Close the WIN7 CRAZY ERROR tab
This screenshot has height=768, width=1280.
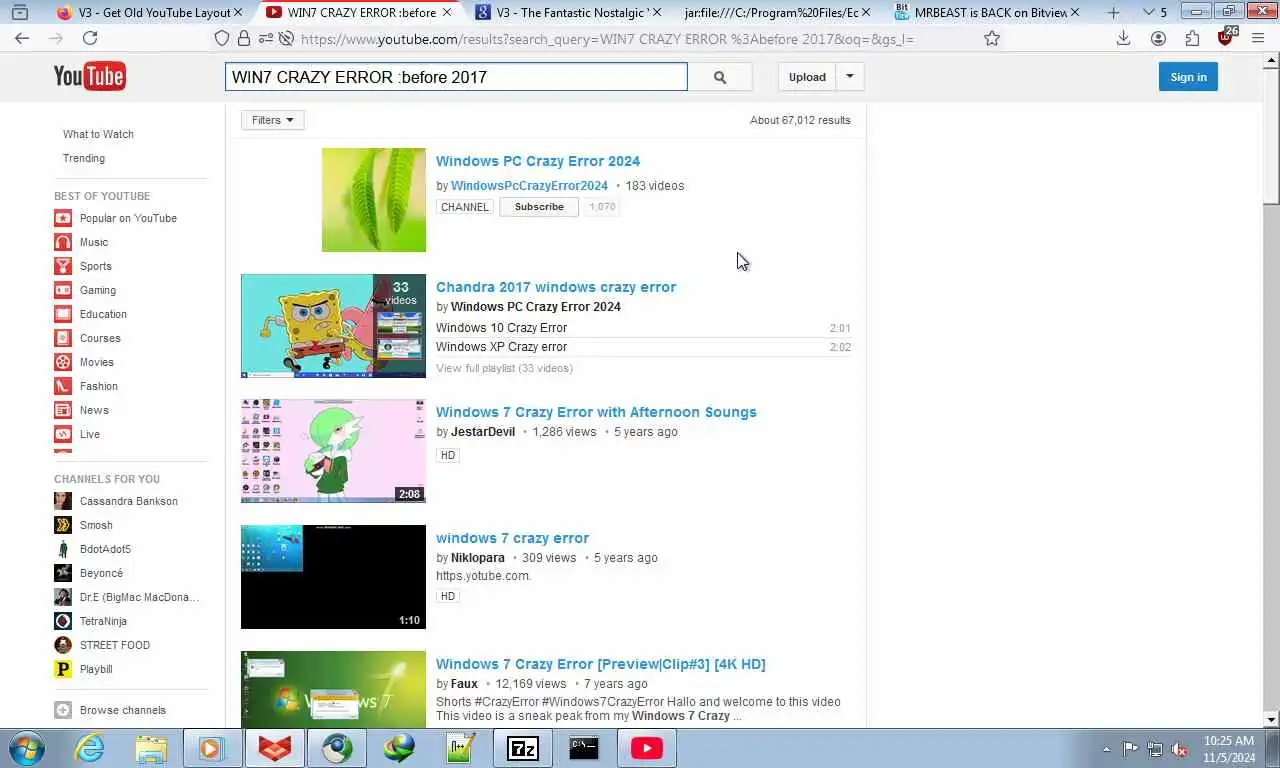[x=447, y=12]
